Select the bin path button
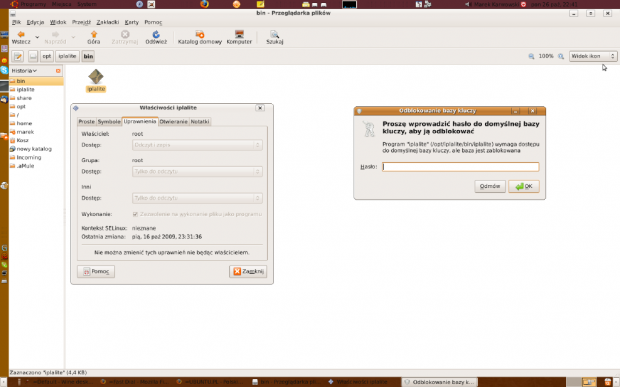Image resolution: width=620 pixels, height=387 pixels. pos(88,56)
